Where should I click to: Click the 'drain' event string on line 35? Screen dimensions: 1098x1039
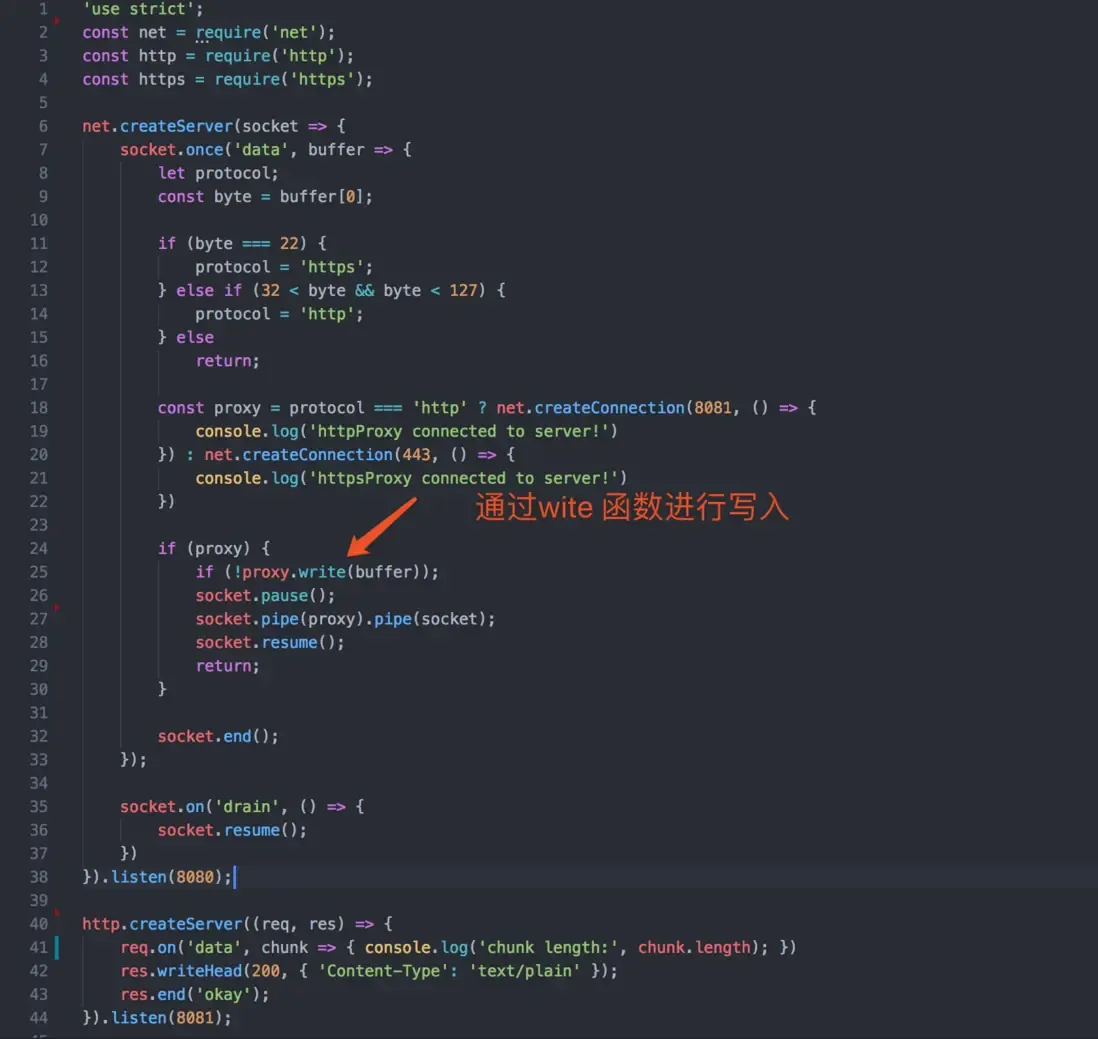click(247, 807)
